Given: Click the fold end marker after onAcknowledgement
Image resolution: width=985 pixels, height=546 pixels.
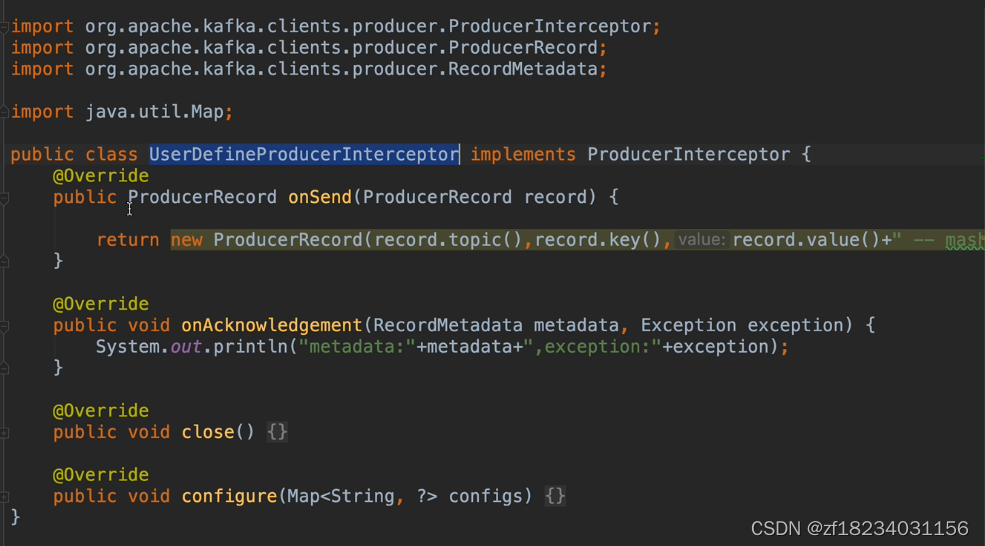Looking at the screenshot, I should (4, 368).
